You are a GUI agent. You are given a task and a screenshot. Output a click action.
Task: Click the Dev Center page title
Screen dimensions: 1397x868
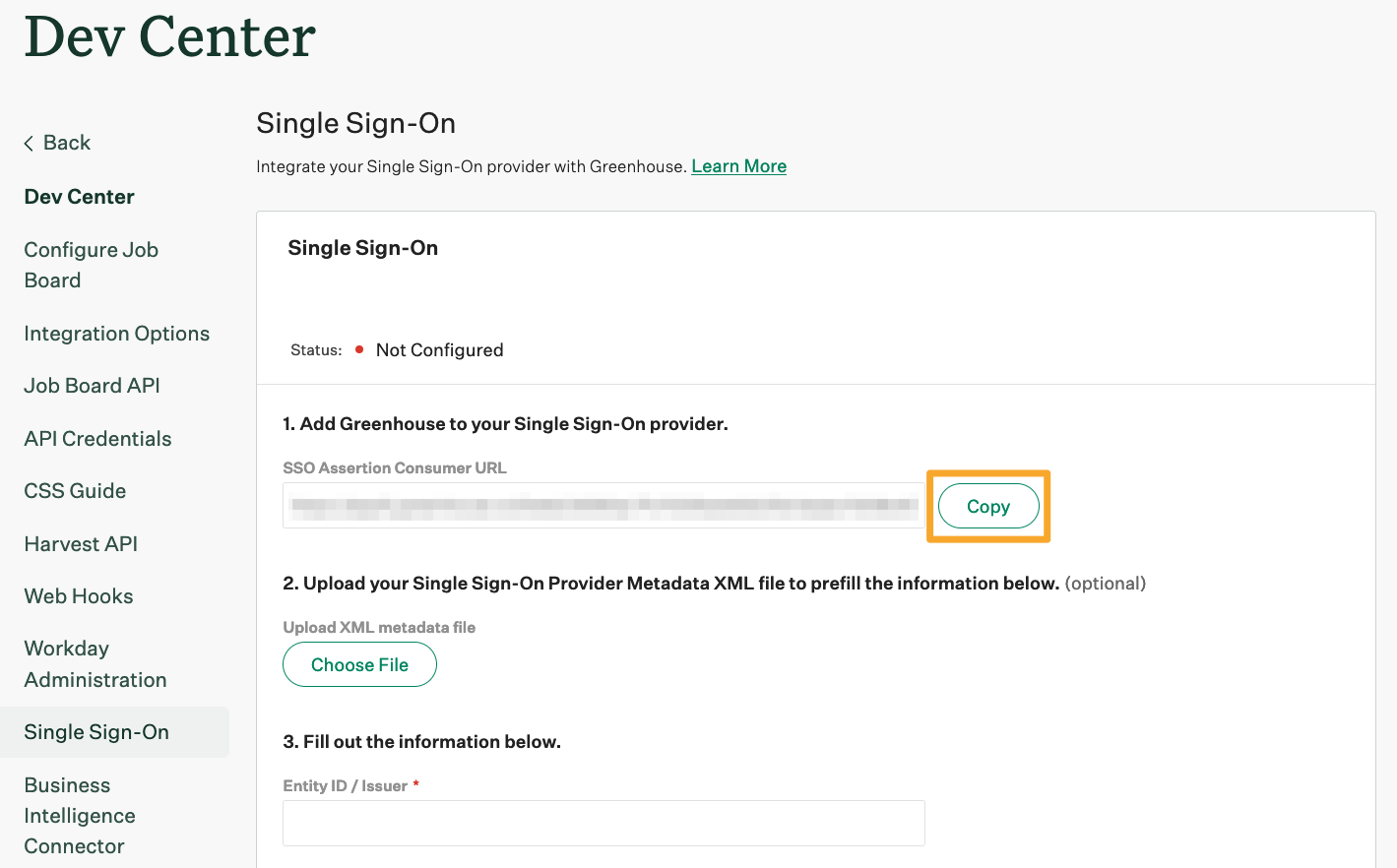[x=169, y=37]
